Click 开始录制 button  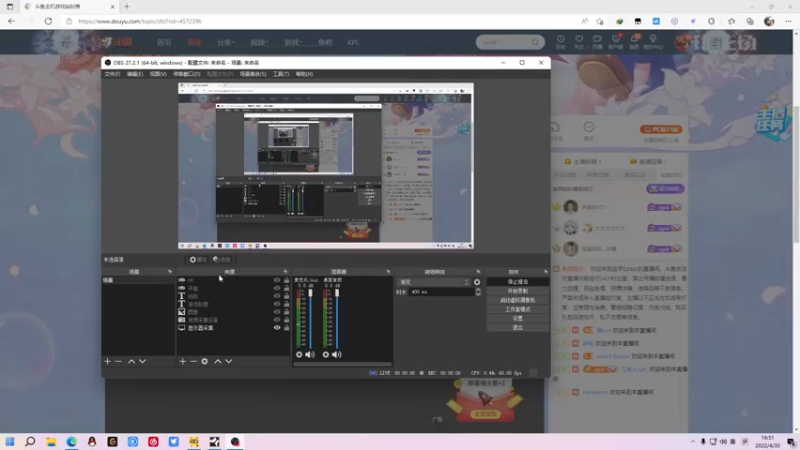pos(517,291)
